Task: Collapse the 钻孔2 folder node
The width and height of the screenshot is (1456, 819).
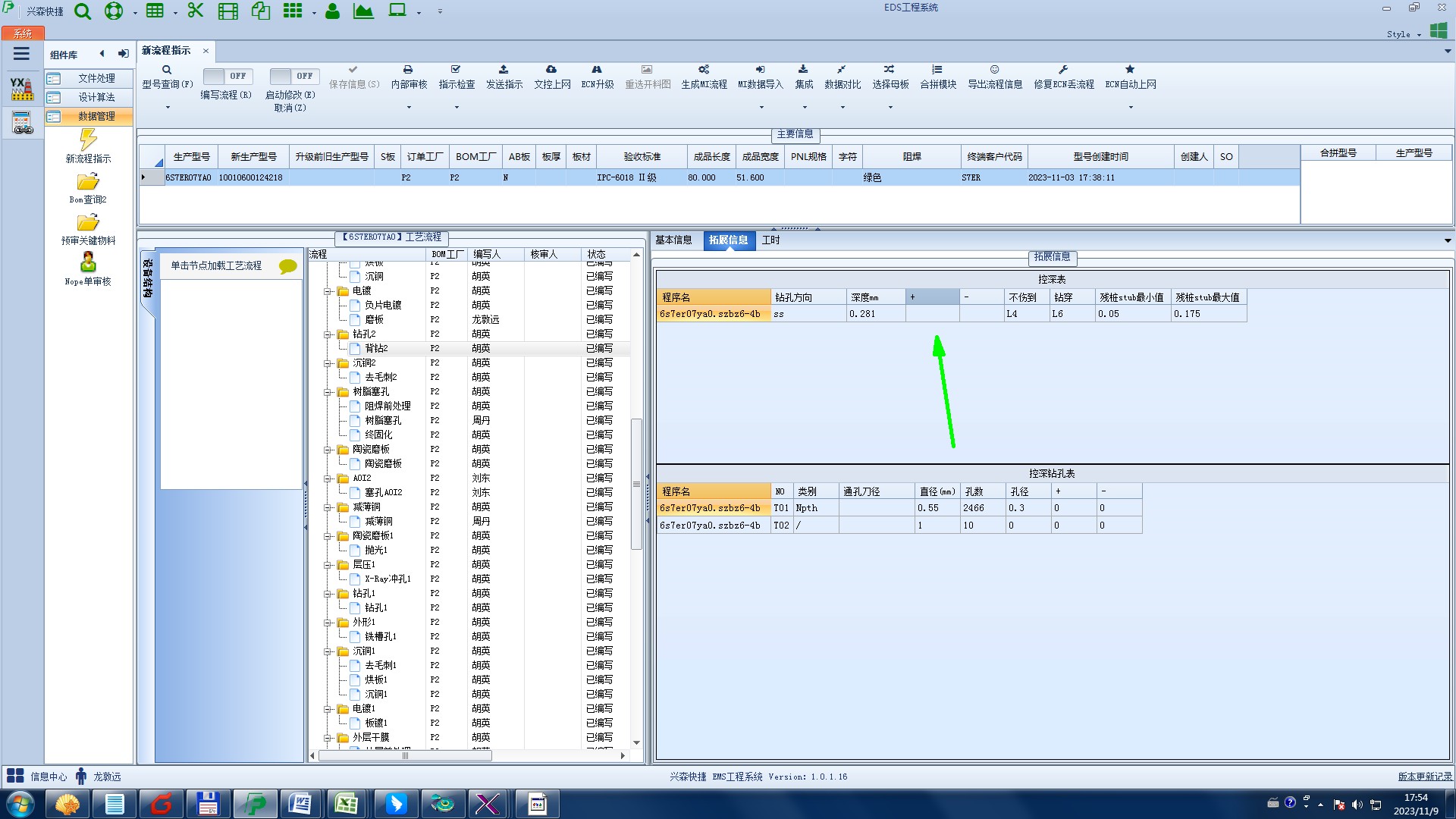Action: 328,334
